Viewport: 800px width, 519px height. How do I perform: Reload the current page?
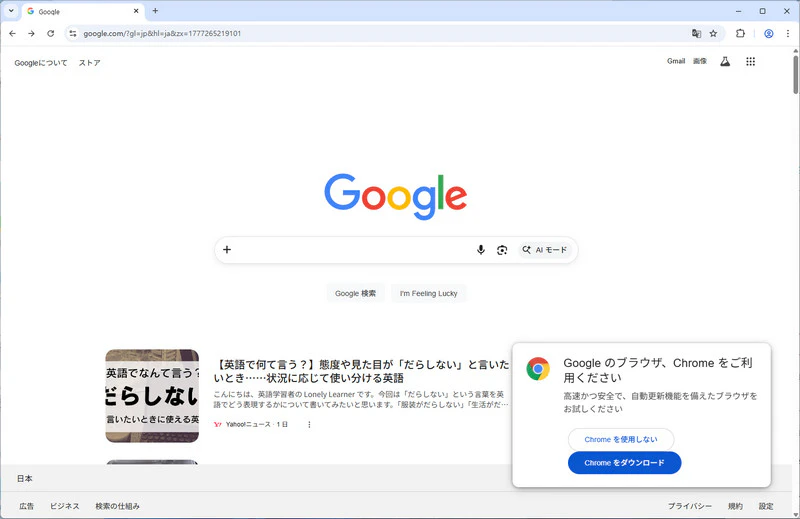click(51, 34)
